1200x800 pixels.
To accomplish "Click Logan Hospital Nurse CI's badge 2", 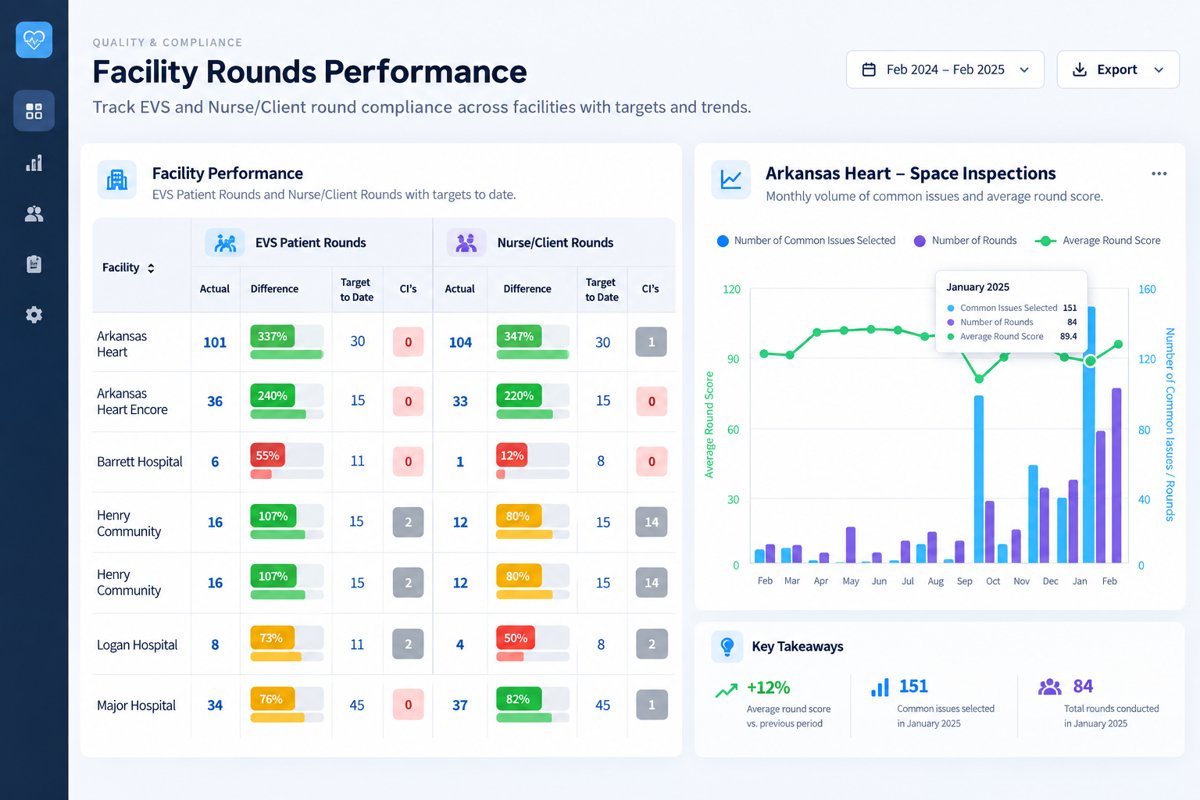I will [651, 645].
